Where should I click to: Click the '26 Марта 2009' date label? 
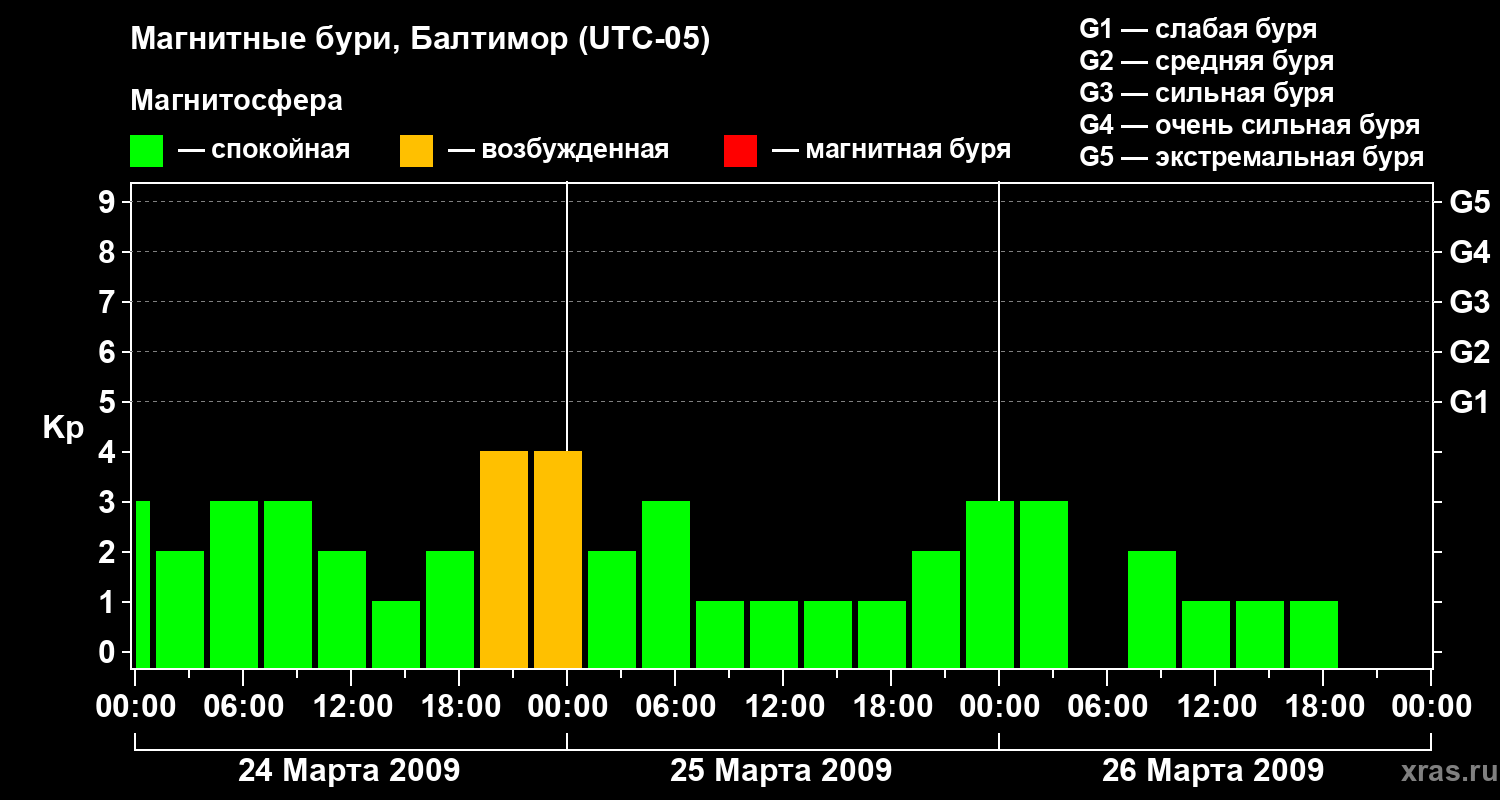point(1213,771)
